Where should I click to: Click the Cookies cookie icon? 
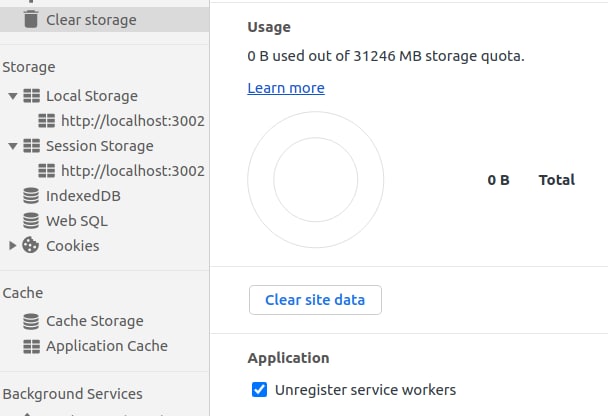click(x=30, y=246)
